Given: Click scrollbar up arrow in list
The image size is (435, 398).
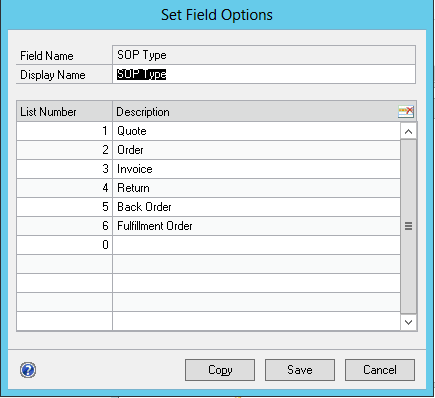Looking at the screenshot, I should tap(408, 132).
